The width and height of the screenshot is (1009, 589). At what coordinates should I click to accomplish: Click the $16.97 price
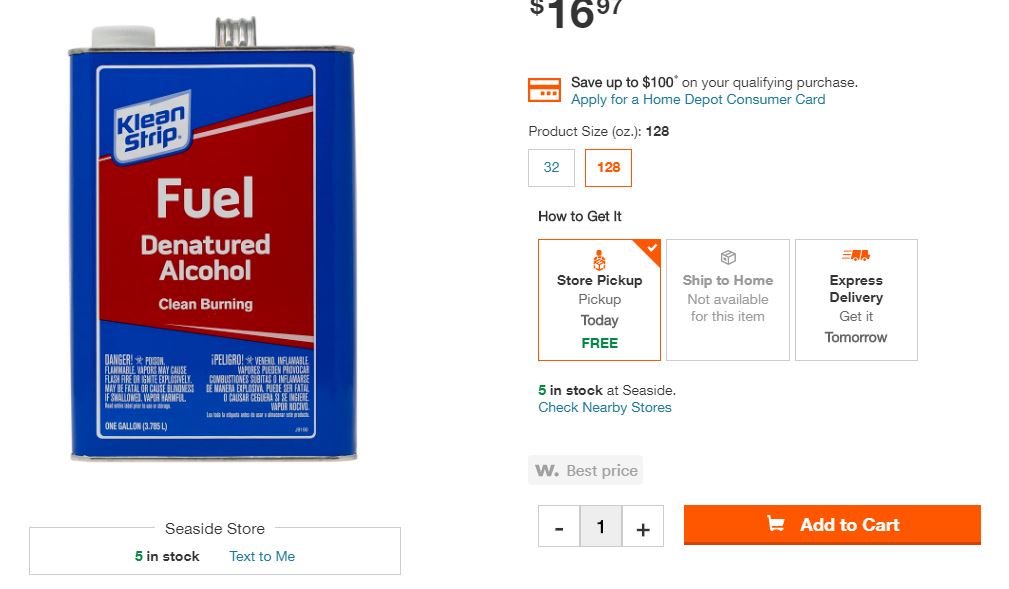[576, 14]
